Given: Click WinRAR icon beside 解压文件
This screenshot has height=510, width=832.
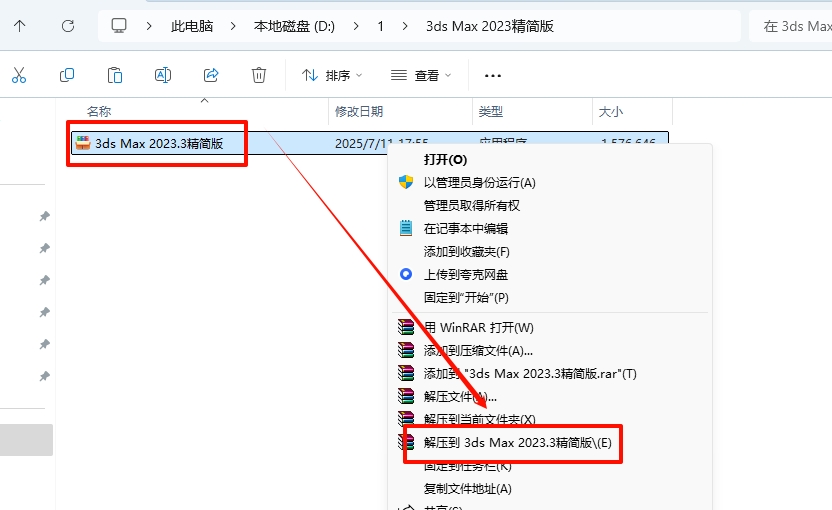Looking at the screenshot, I should [406, 396].
